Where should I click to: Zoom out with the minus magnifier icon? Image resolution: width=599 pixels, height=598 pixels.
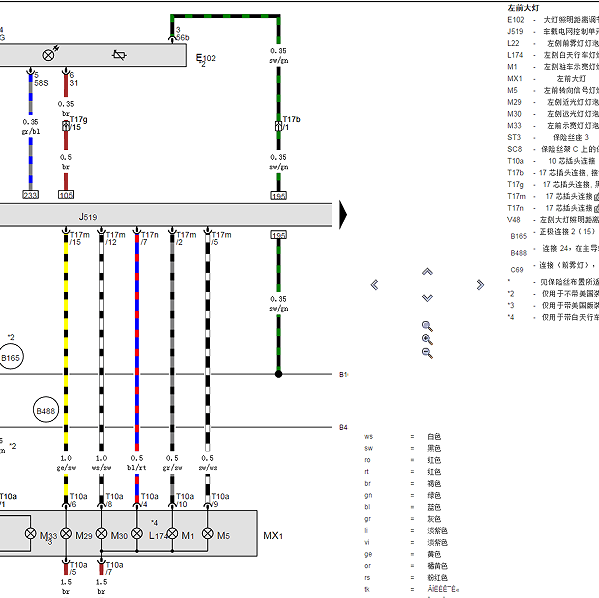pos(427,353)
